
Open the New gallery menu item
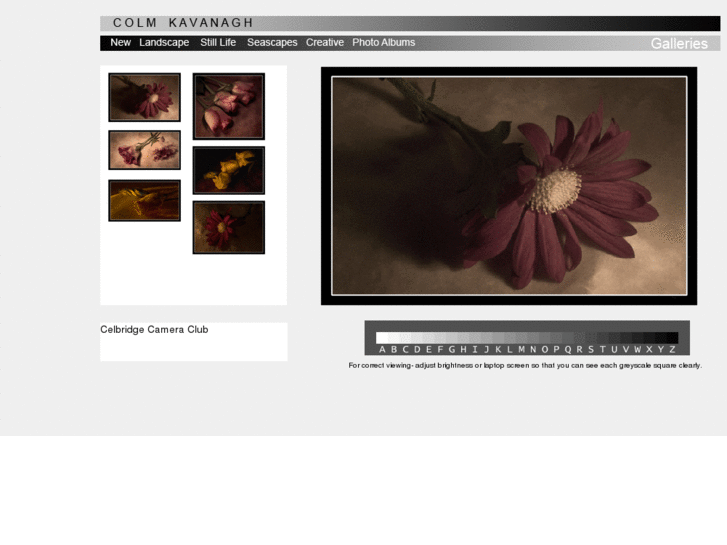(x=121, y=43)
